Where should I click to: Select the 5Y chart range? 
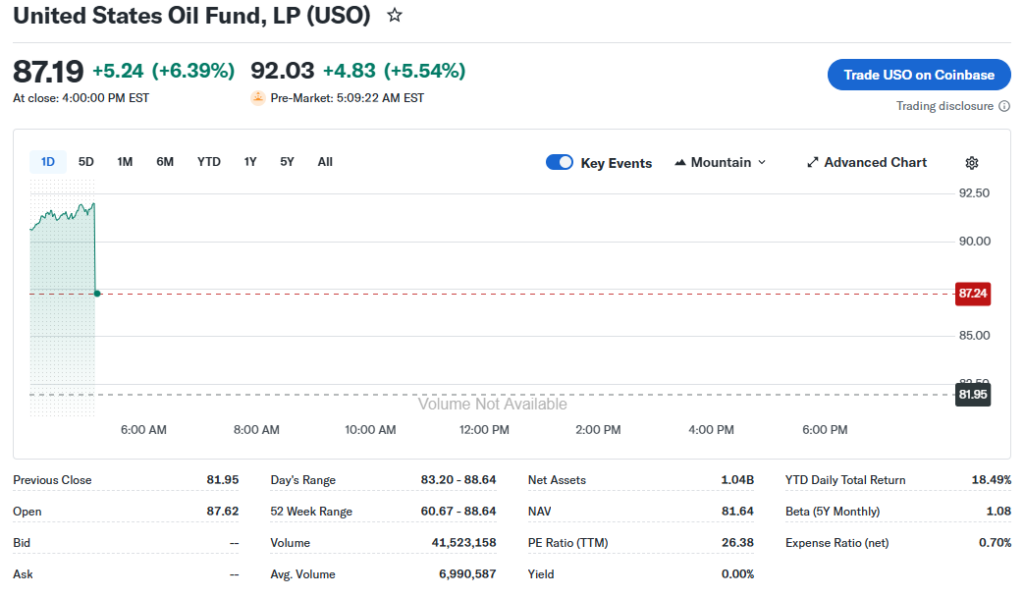[287, 162]
